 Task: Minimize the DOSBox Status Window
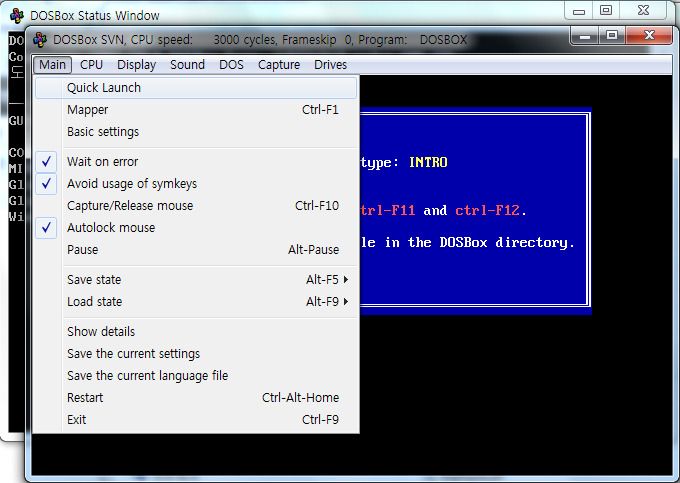[579, 11]
